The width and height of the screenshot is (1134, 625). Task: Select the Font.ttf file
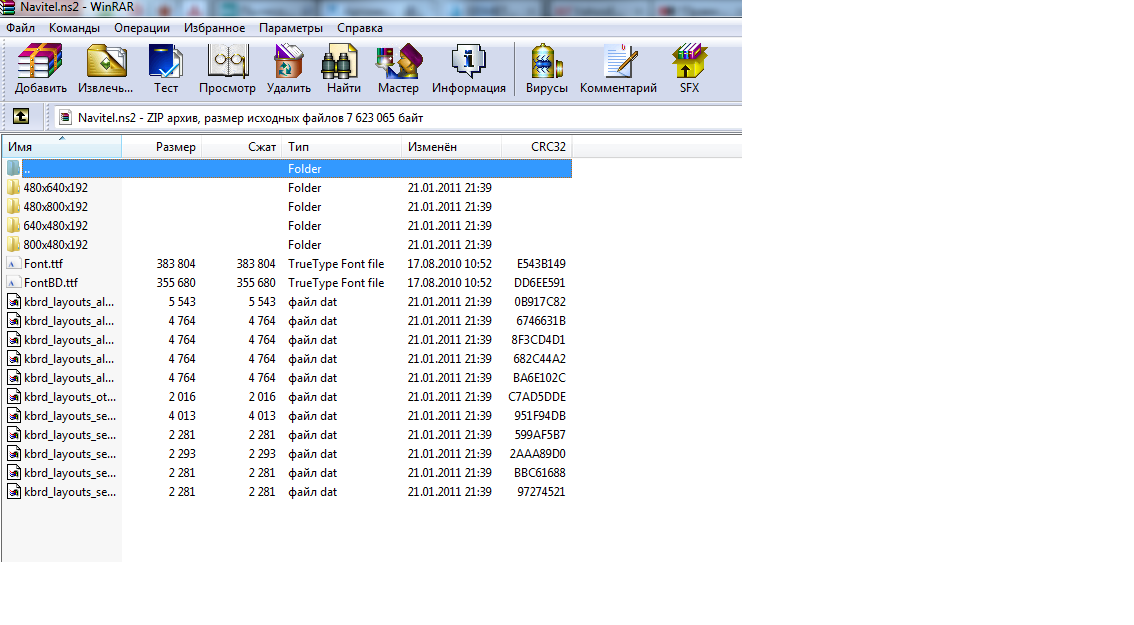pyautogui.click(x=43, y=264)
